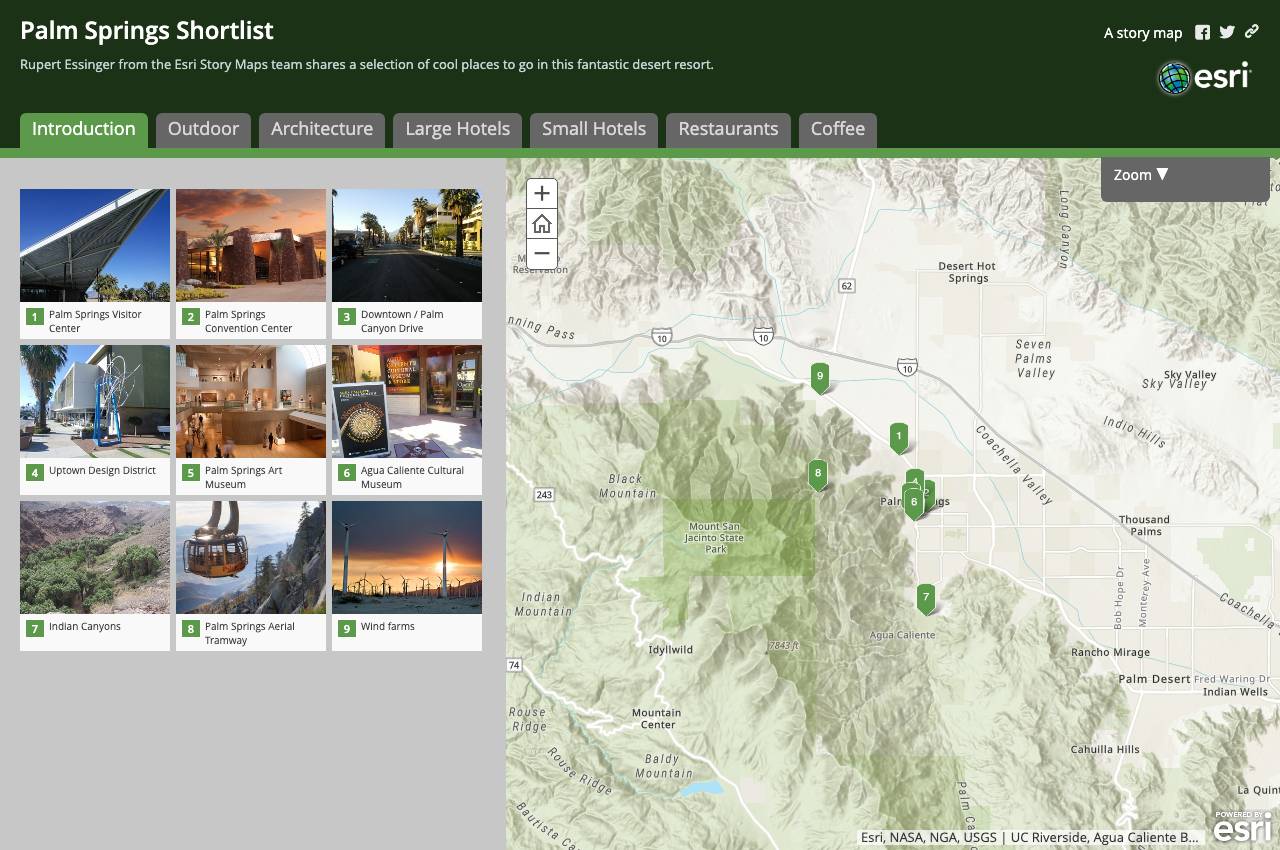
Task: Go to the Restaurants tab
Action: click(728, 130)
